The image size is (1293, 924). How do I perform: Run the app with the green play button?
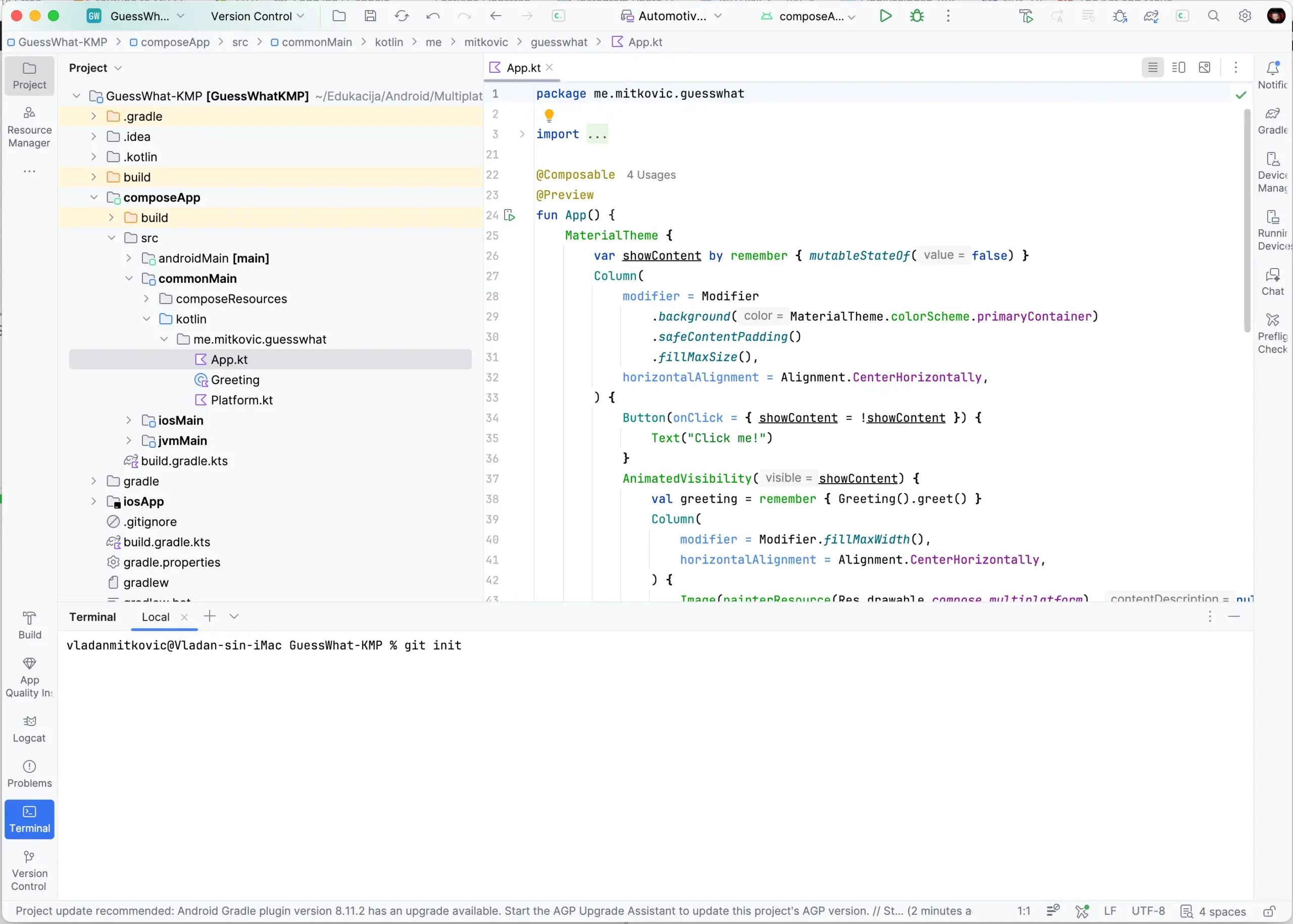885,16
